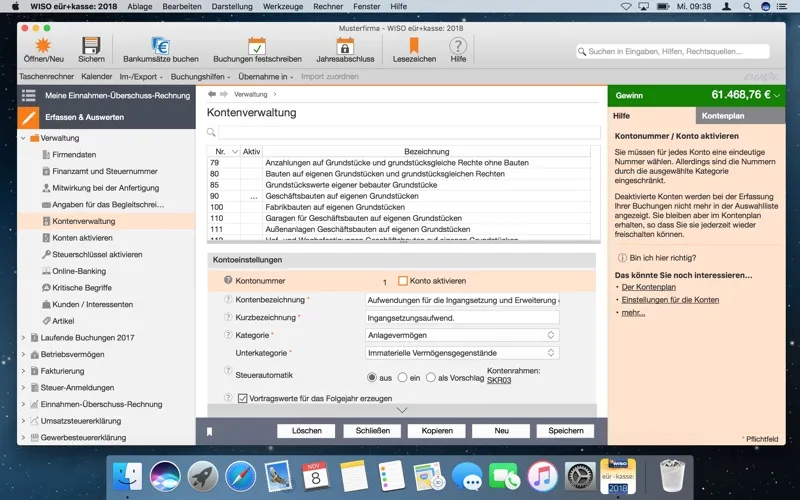Click the Löschen button
Image resolution: width=800 pixels, height=500 pixels.
click(x=306, y=431)
